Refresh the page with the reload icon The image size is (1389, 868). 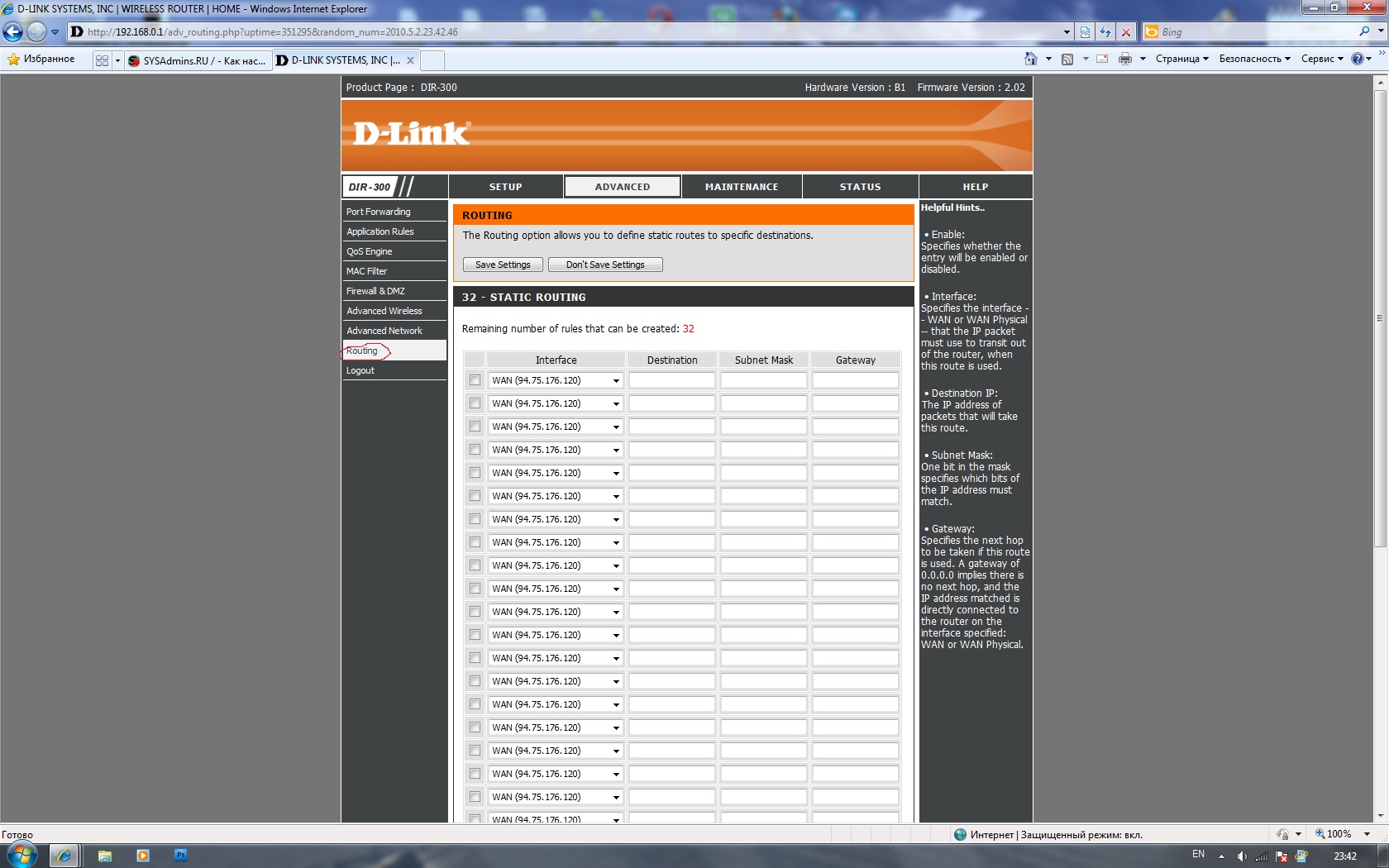(x=1105, y=32)
